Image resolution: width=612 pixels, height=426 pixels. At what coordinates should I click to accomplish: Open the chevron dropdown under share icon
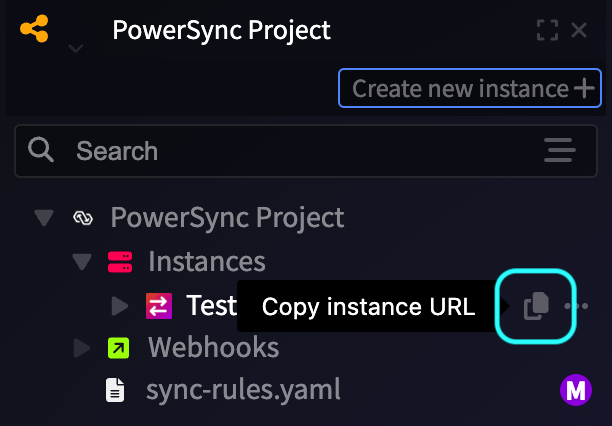pos(76,48)
